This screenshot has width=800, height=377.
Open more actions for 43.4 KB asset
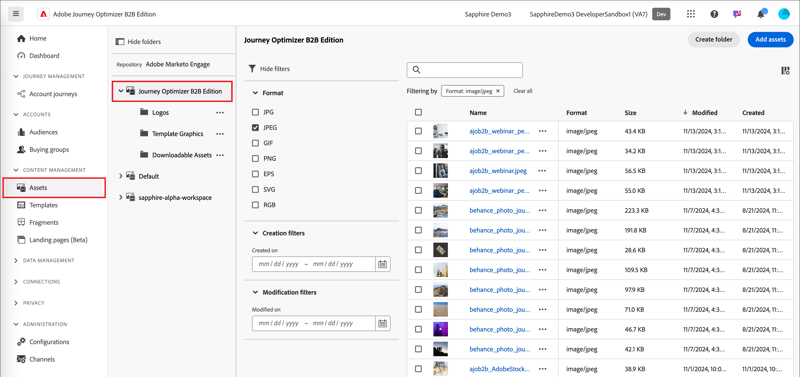tap(542, 131)
